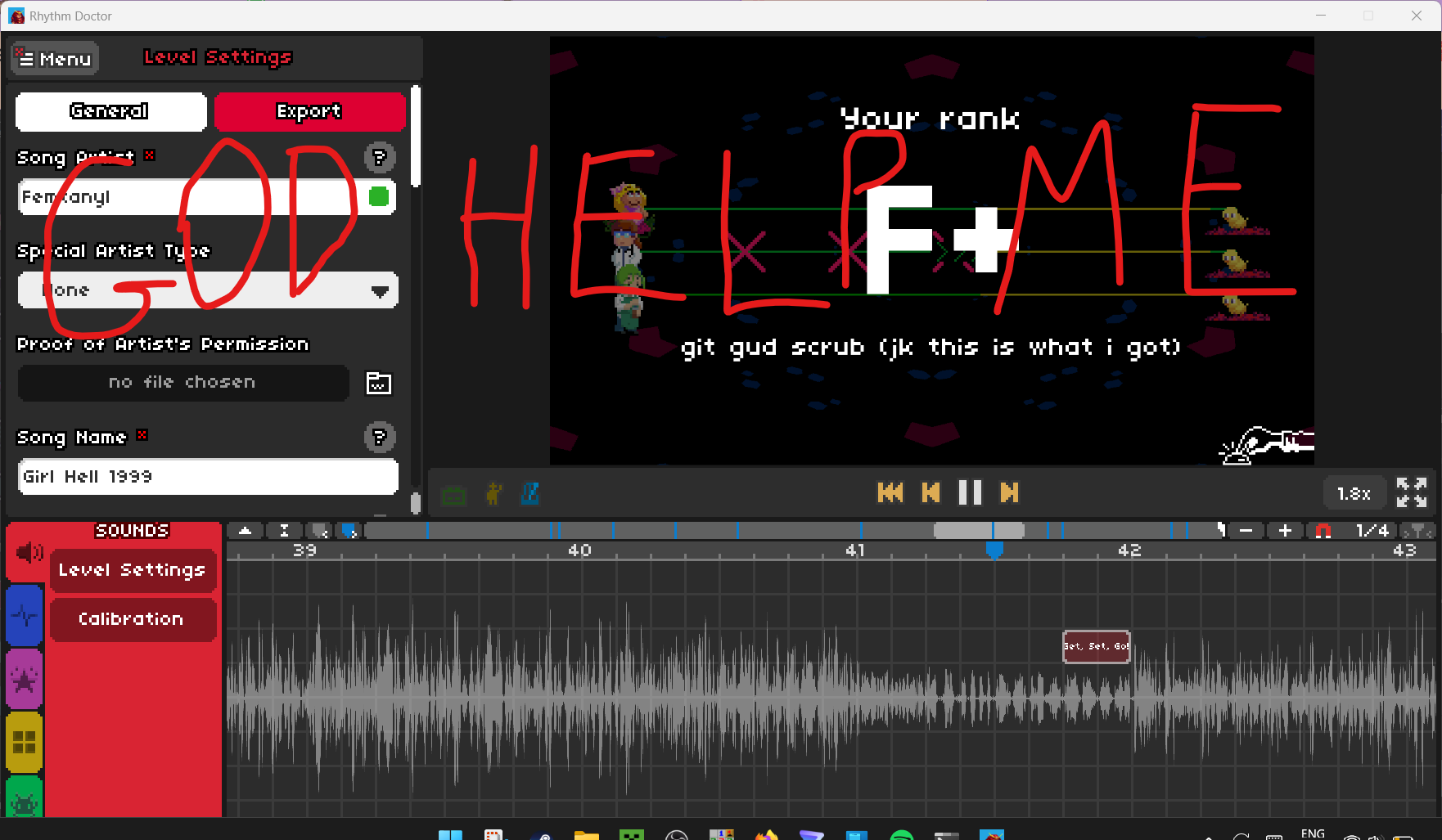
Task: Toggle the green battery icon below preview
Action: 453,494
